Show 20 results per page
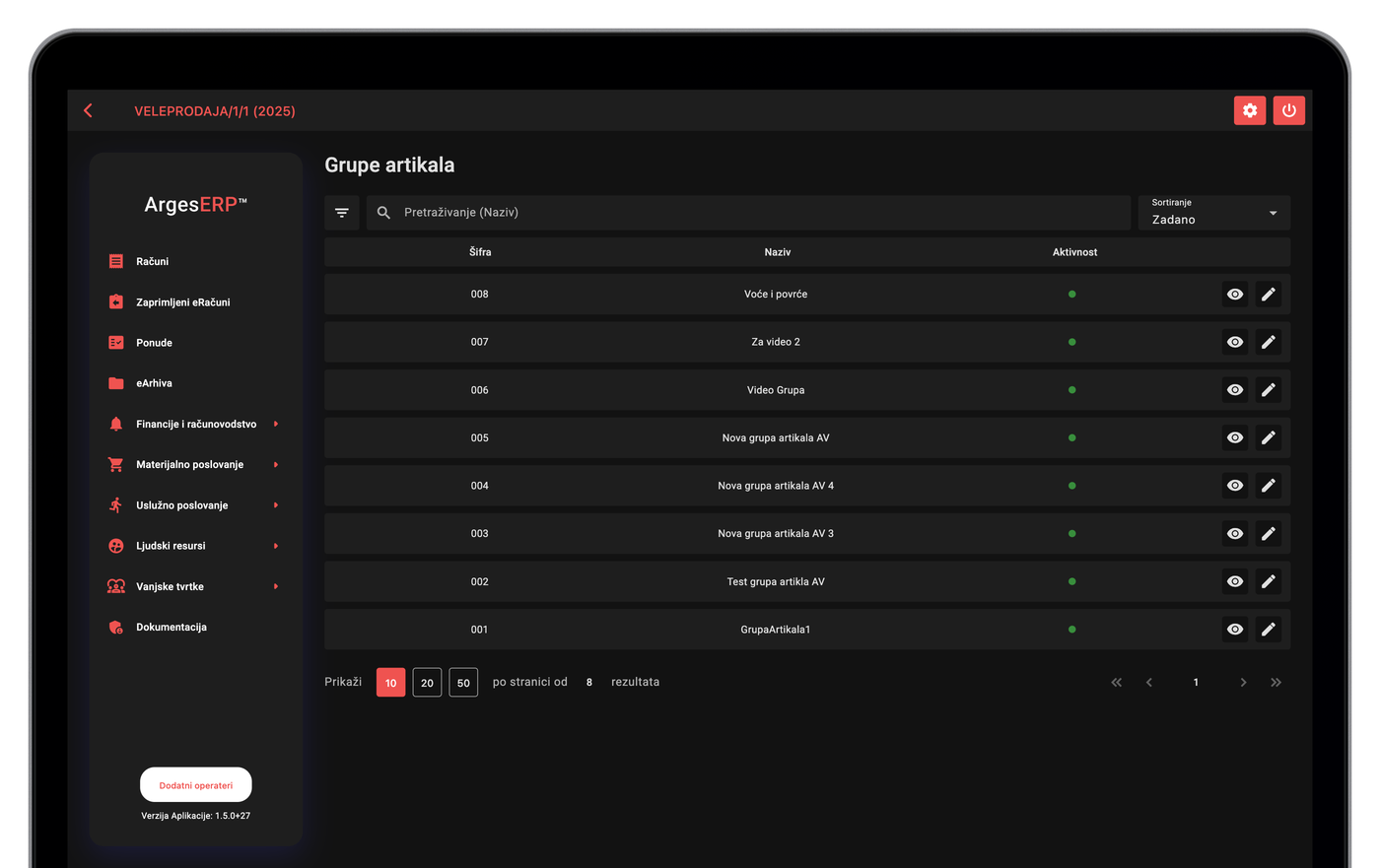The width and height of the screenshot is (1380, 868). [427, 683]
